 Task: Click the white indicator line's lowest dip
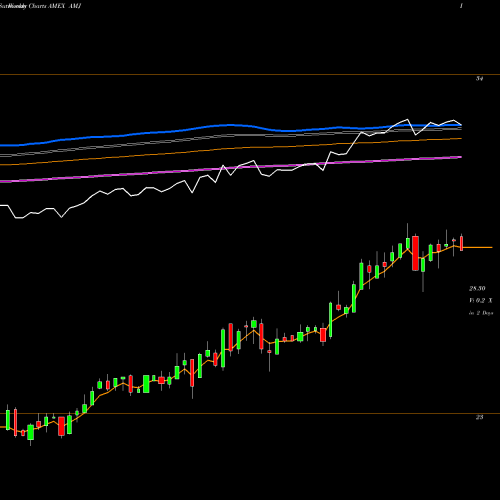[19, 218]
